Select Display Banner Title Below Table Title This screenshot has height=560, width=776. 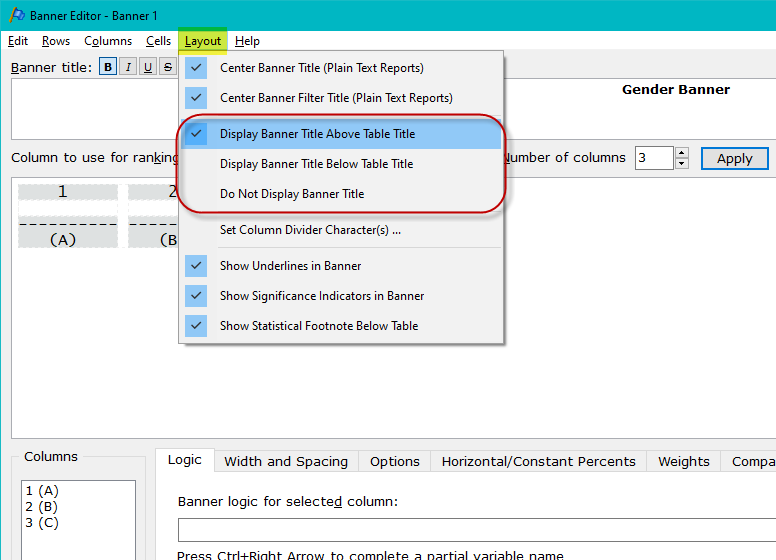click(x=316, y=164)
